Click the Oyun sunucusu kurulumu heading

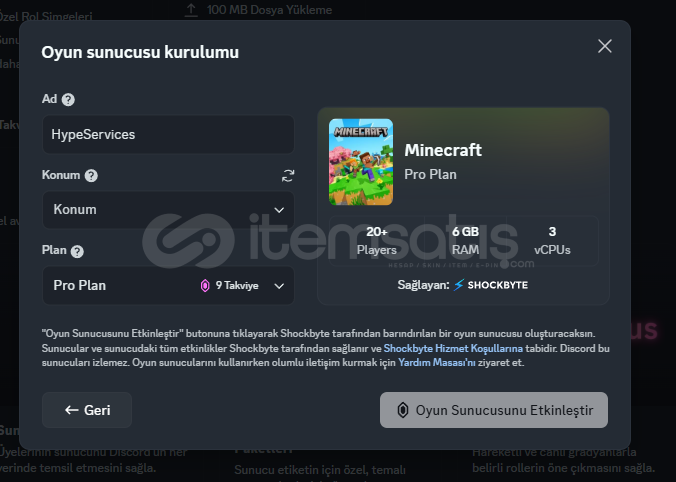[x=140, y=52]
